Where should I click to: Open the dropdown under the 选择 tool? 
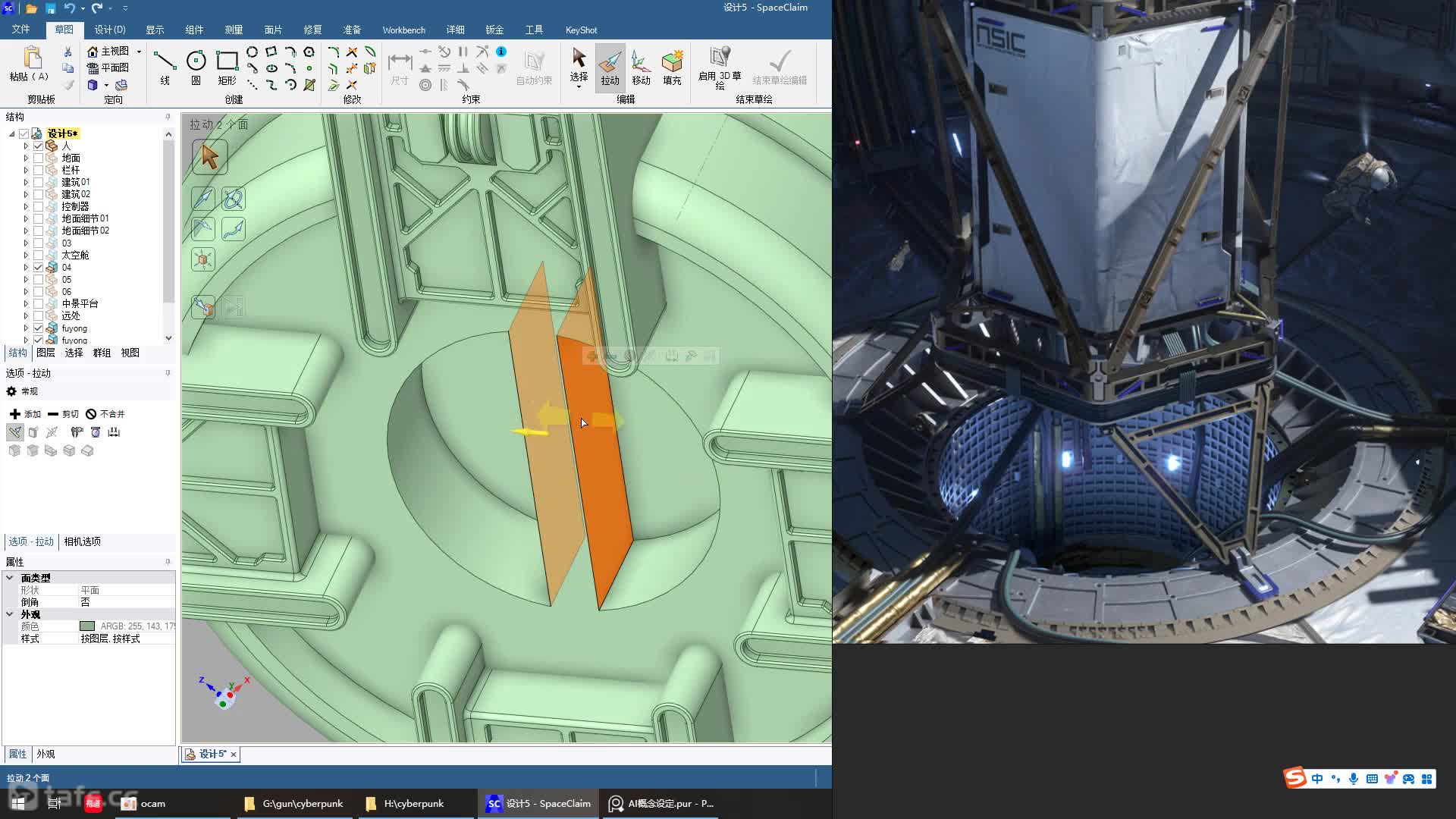click(579, 86)
